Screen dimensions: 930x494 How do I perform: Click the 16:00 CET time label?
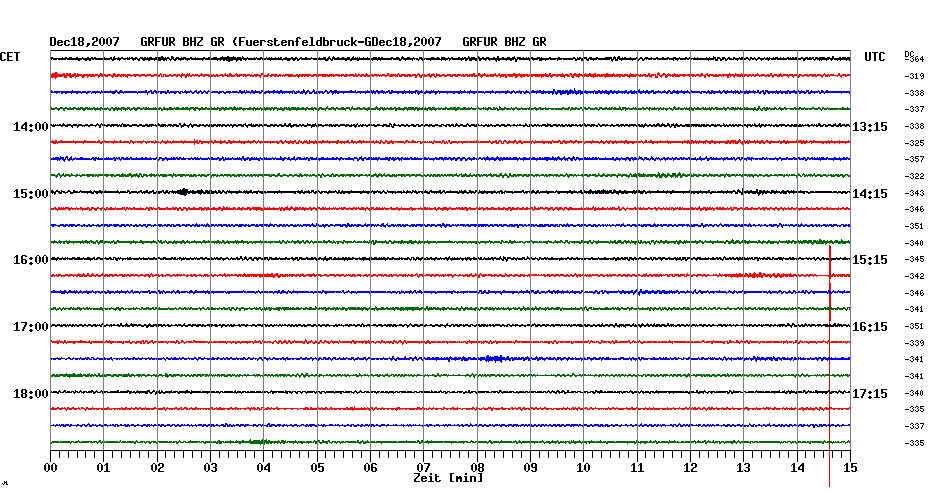coord(30,260)
